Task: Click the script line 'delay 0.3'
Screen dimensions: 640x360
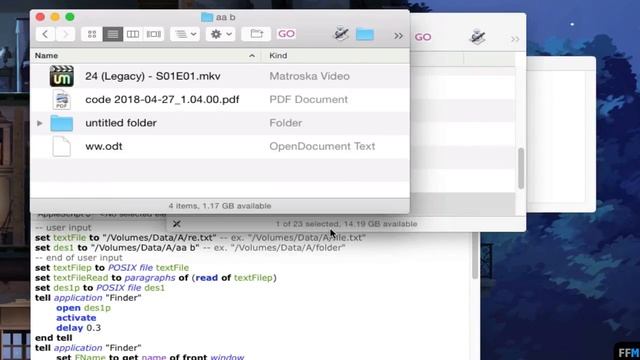Action: tap(78, 328)
